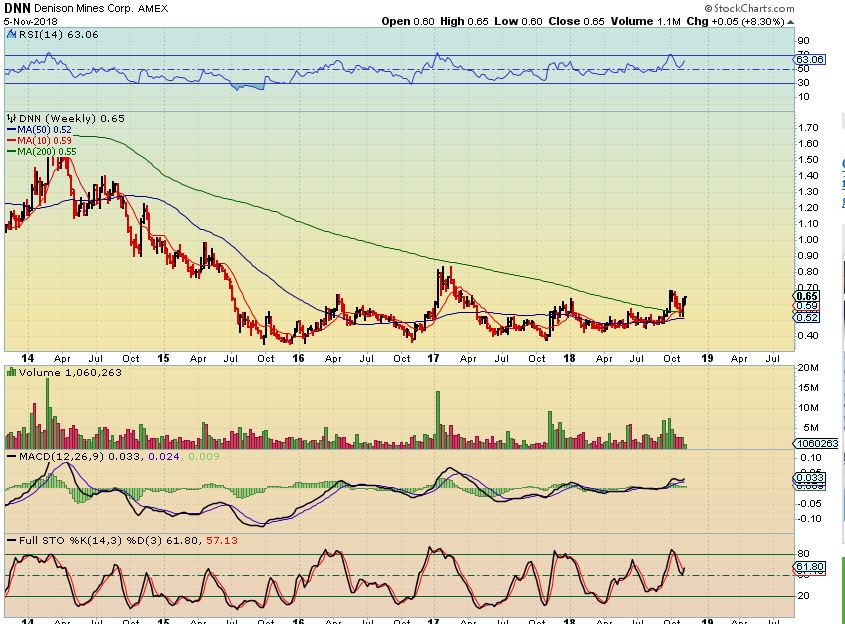Click the blue MA(50) legend line marker

(11, 130)
